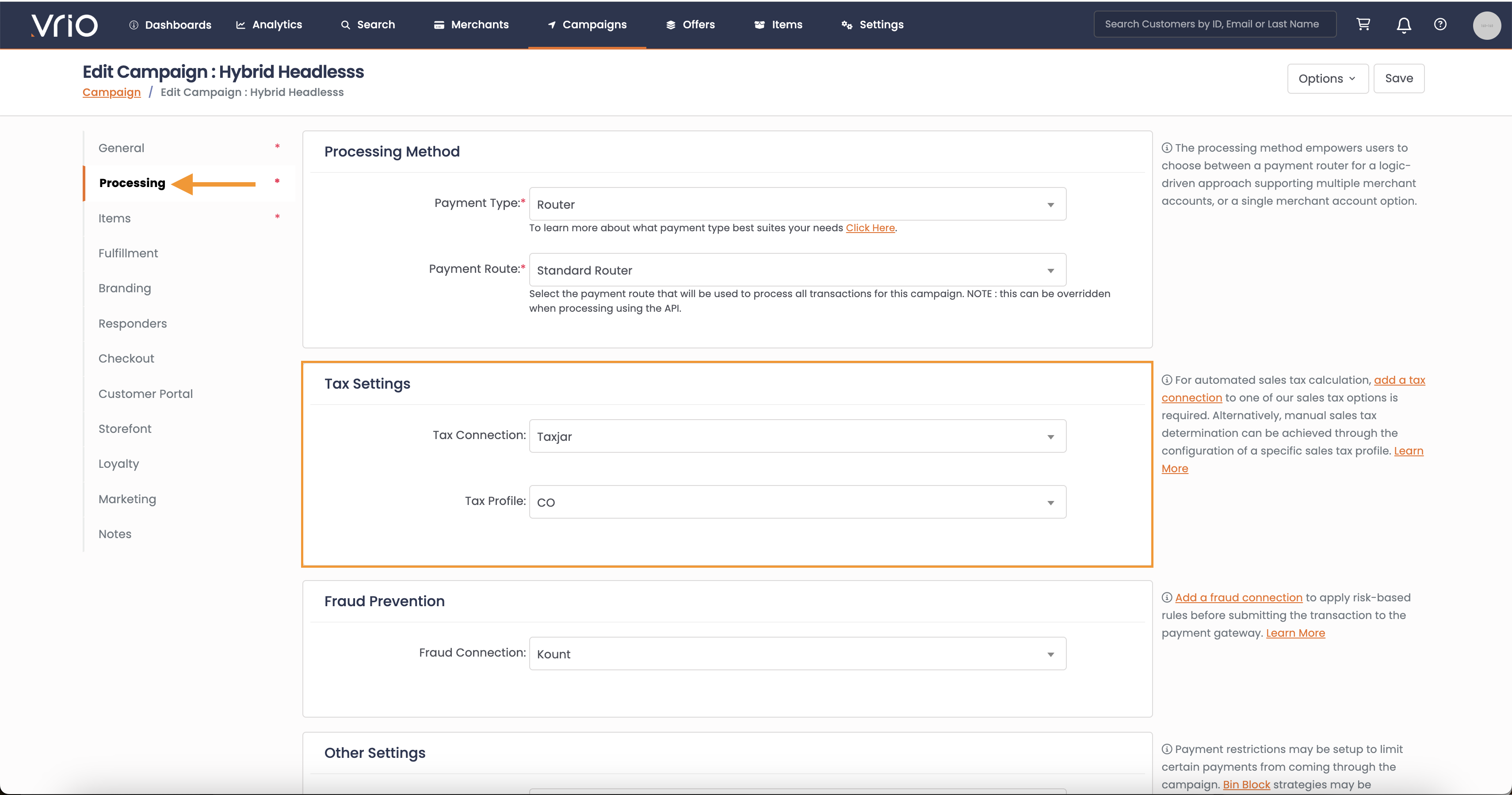Click the Processing Method heading
The width and height of the screenshot is (1512, 795).
392,152
